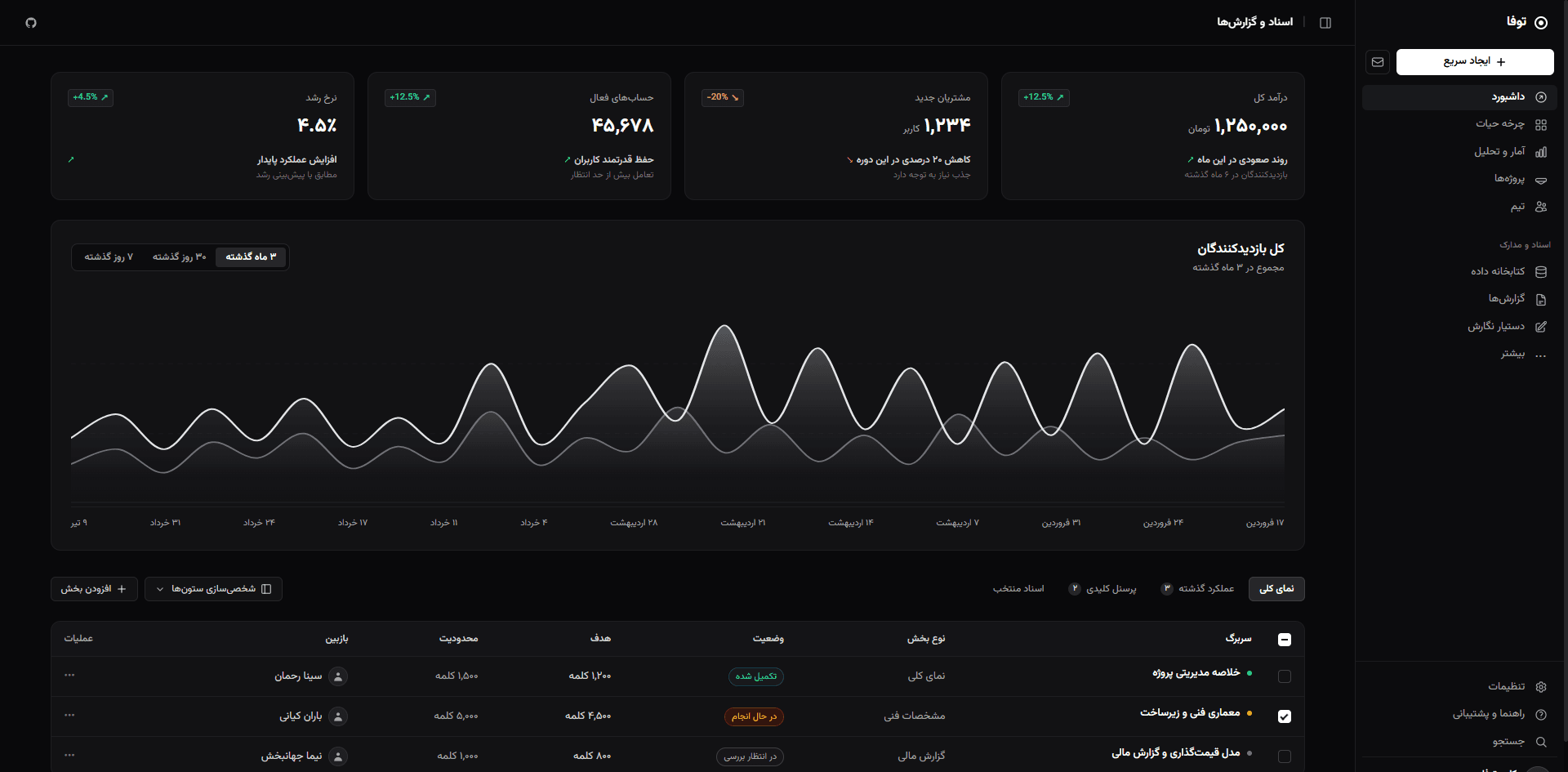Click the tallest chart peak near ۲۱ اردیبهشت

click(x=724, y=328)
